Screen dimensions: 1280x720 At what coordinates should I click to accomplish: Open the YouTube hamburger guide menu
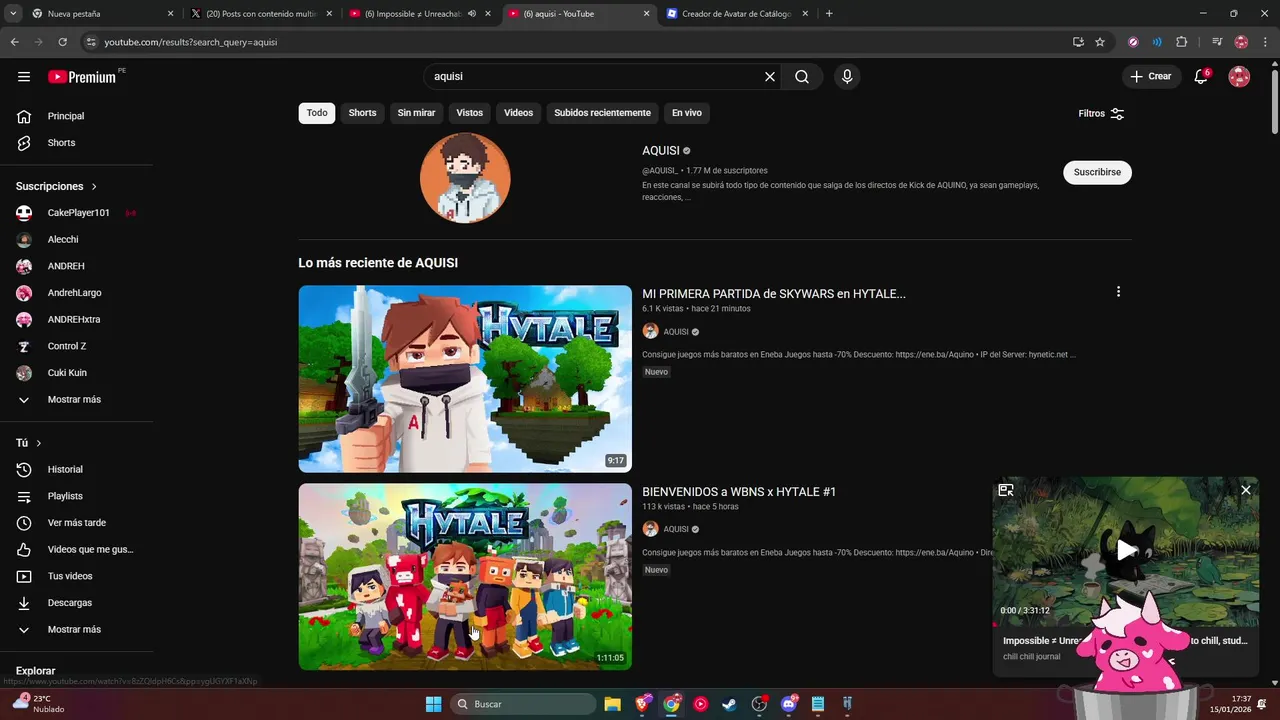click(x=24, y=77)
